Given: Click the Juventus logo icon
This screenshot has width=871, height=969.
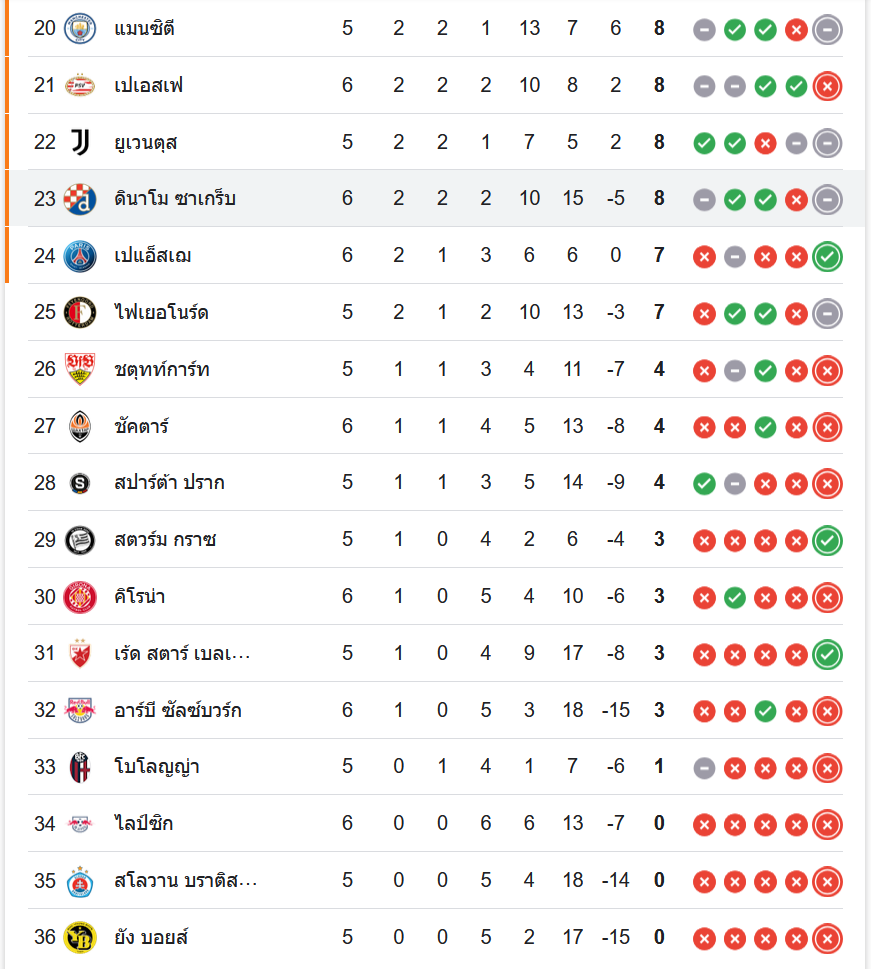Looking at the screenshot, I should click(x=79, y=142).
